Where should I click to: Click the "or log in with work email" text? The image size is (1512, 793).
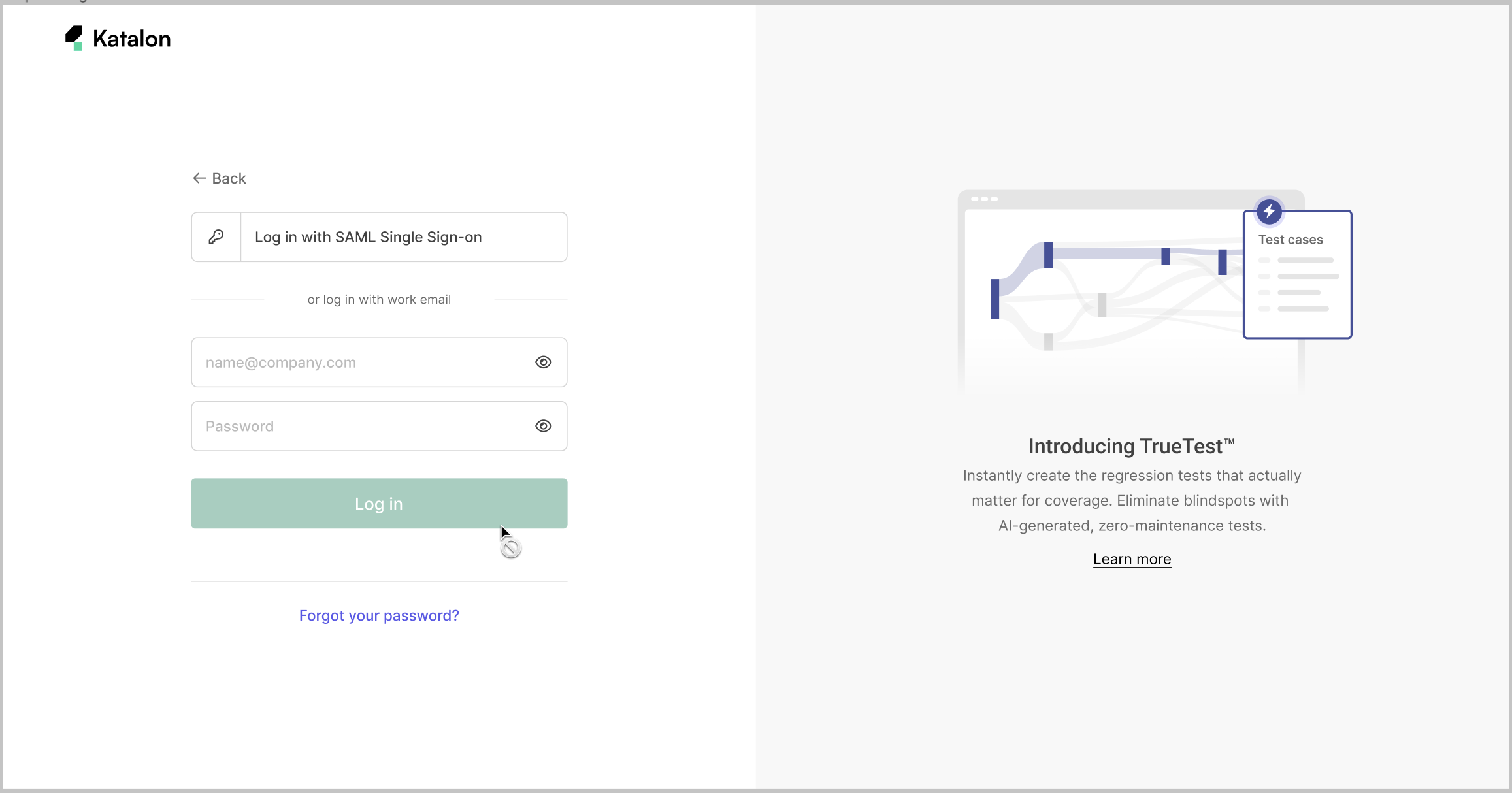click(379, 299)
